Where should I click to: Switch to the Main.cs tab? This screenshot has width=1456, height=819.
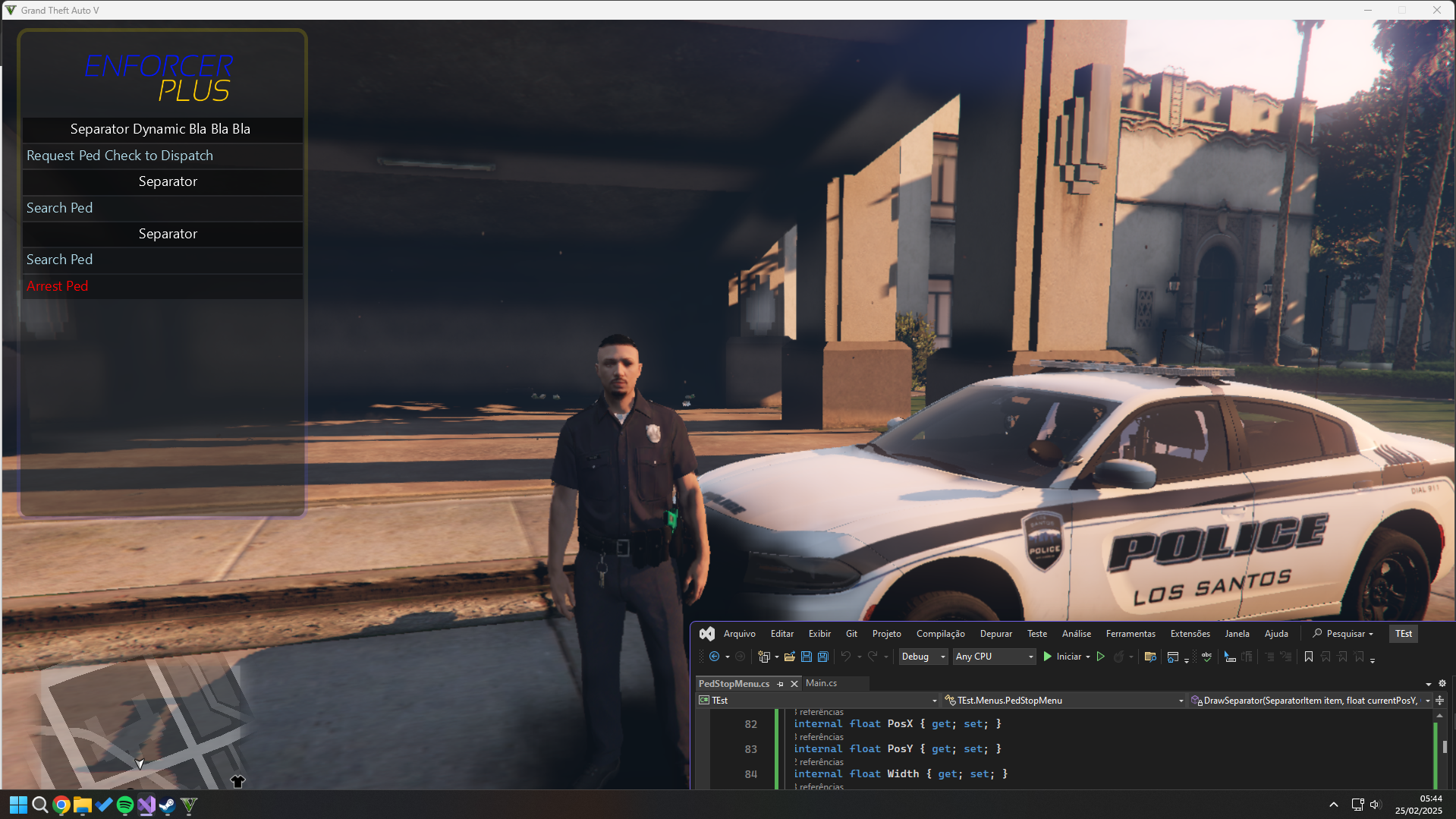click(x=821, y=683)
